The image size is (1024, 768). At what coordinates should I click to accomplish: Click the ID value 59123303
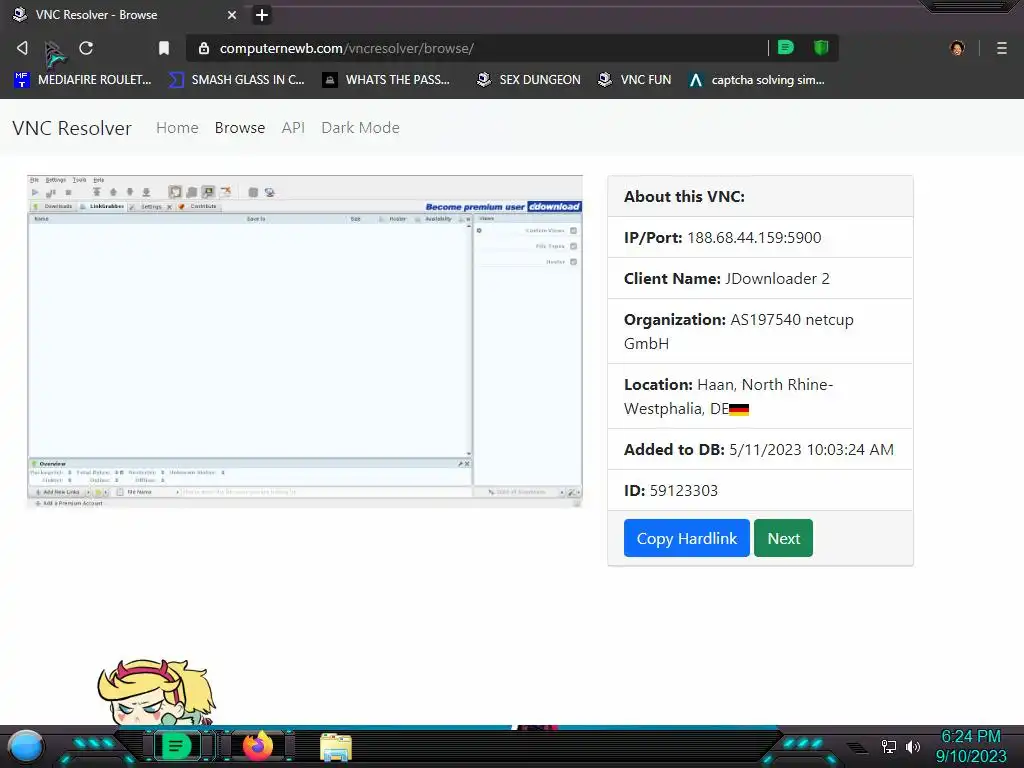tap(684, 491)
